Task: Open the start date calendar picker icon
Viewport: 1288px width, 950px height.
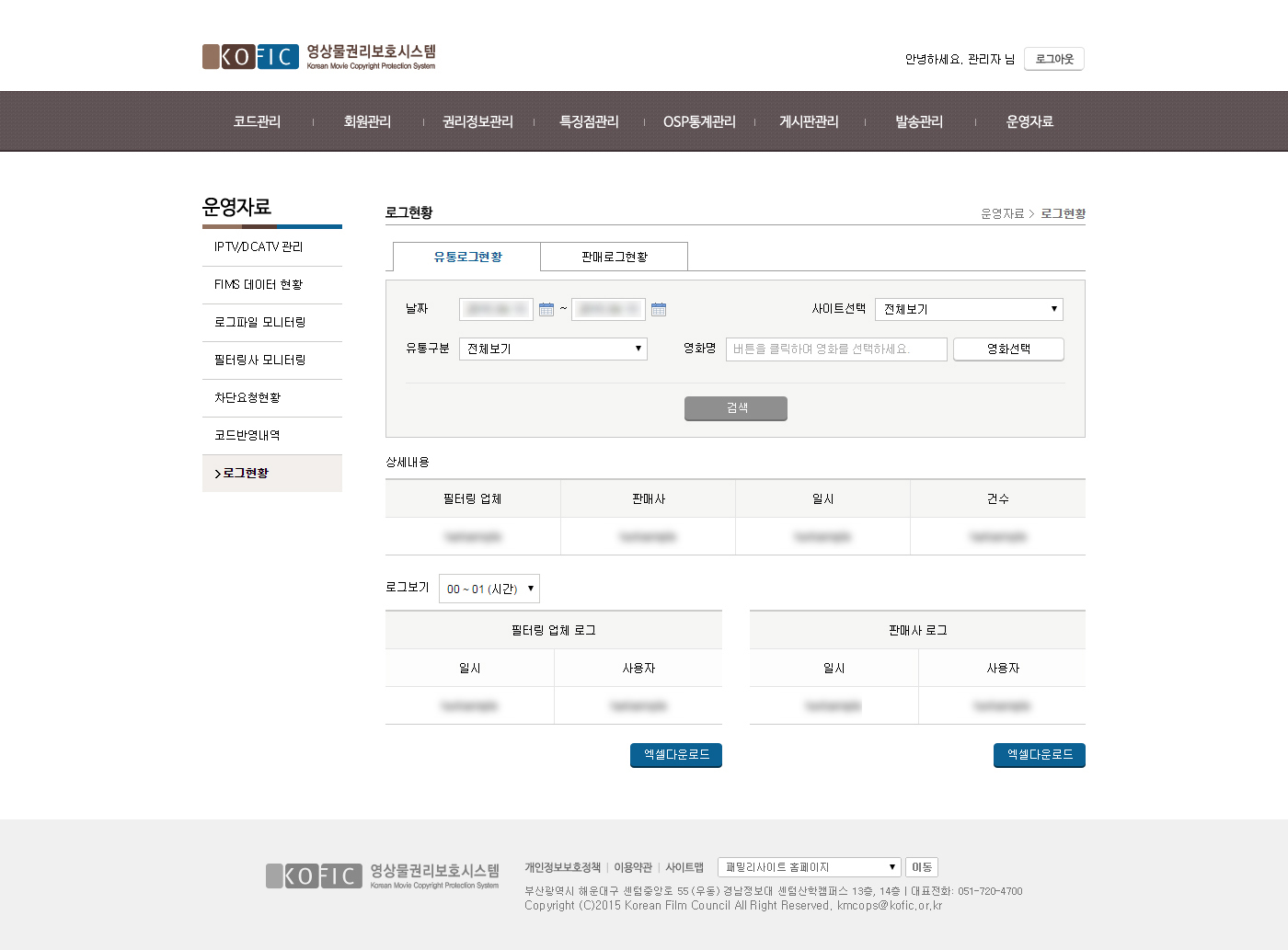Action: [546, 310]
